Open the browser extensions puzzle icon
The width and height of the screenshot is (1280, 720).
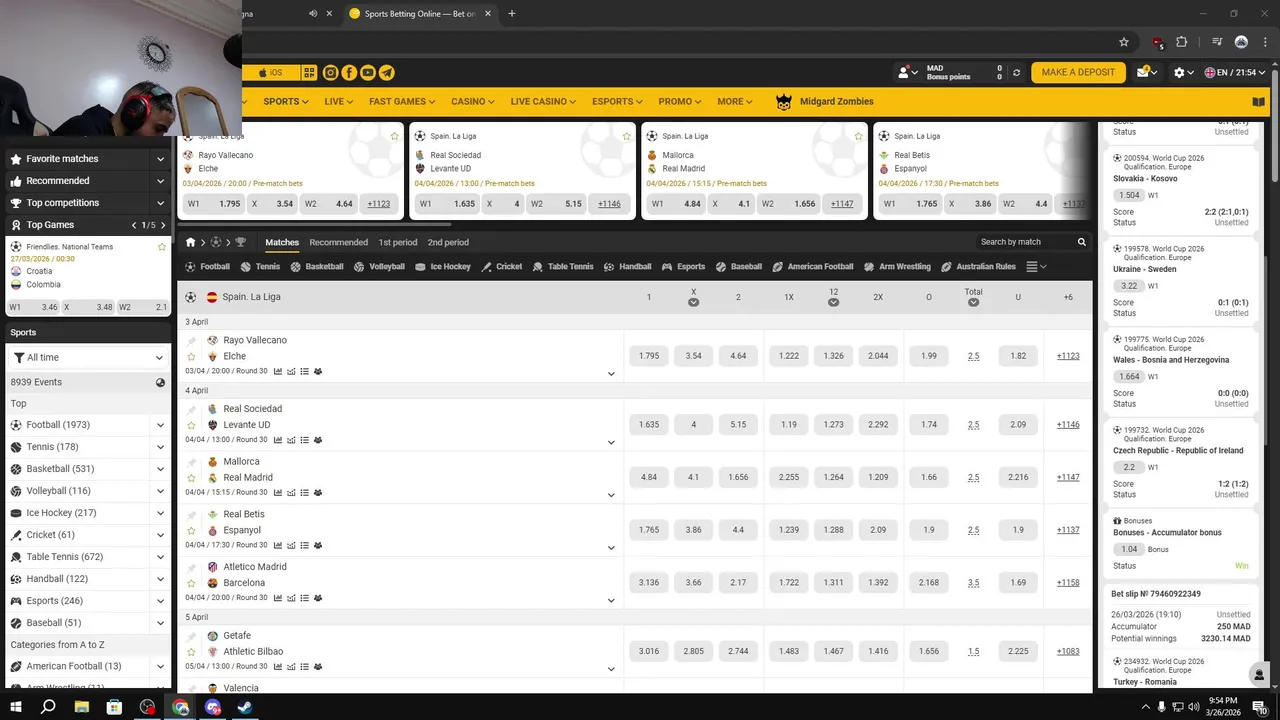[1182, 42]
